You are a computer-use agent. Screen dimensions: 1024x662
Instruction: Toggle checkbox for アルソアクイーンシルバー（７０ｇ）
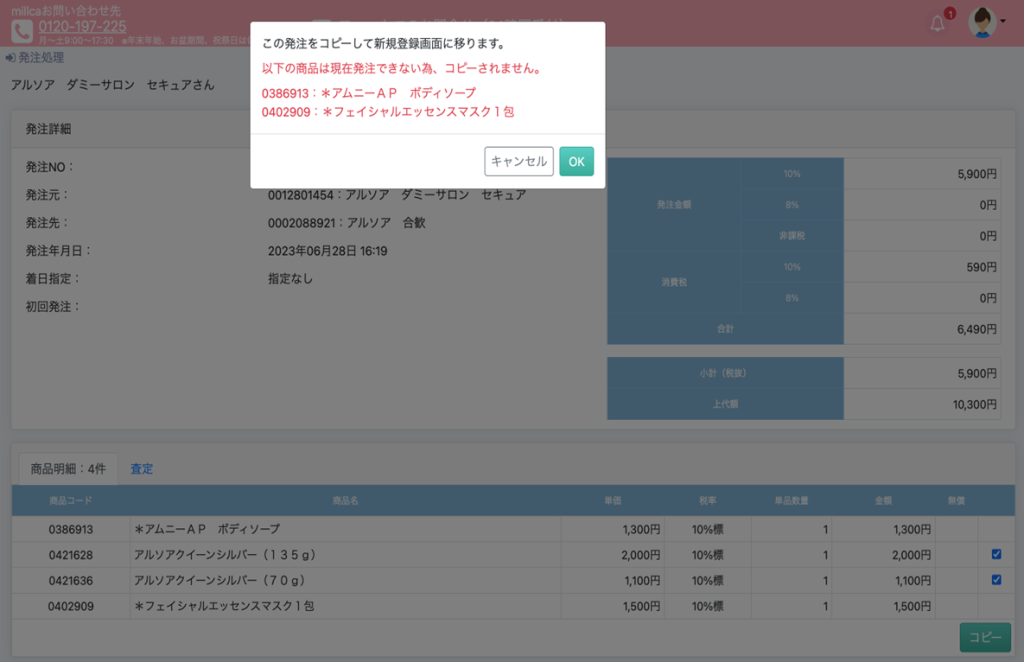[996, 580]
